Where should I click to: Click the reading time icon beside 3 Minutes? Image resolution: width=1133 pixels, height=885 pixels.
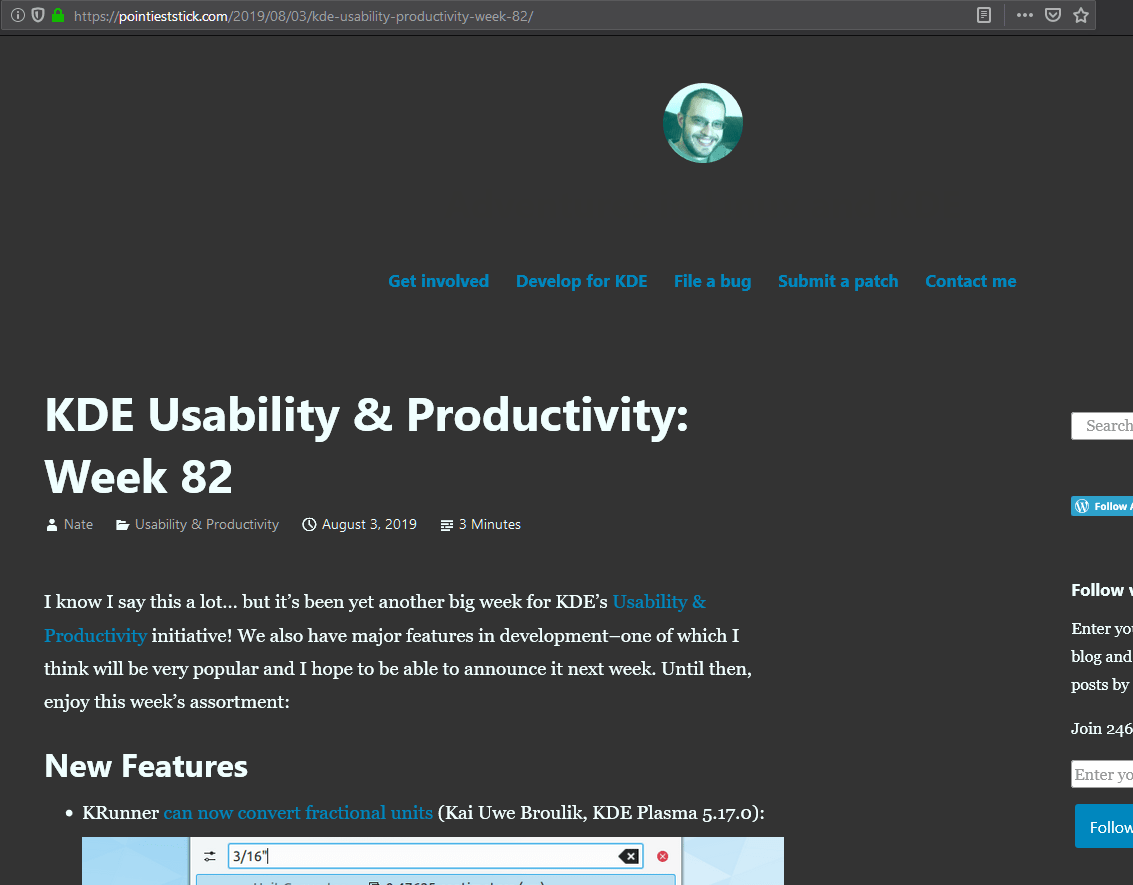click(x=447, y=525)
